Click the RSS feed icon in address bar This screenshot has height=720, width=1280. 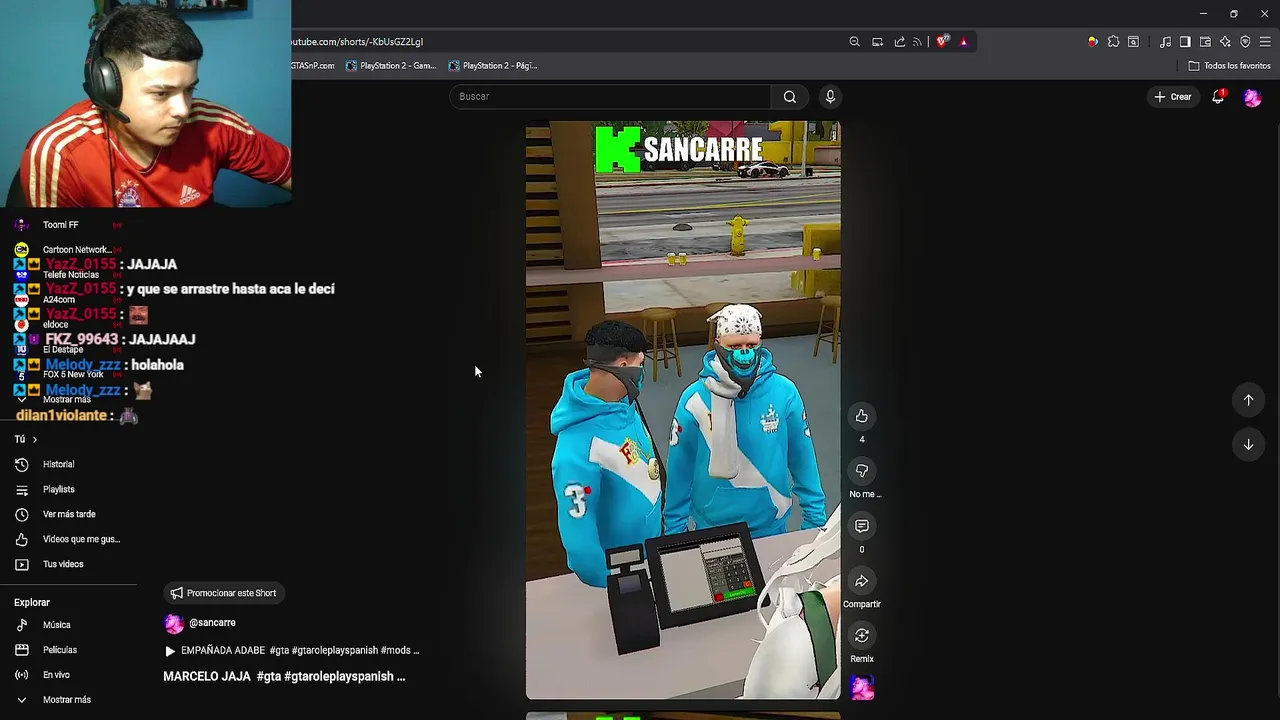pyautogui.click(x=917, y=42)
